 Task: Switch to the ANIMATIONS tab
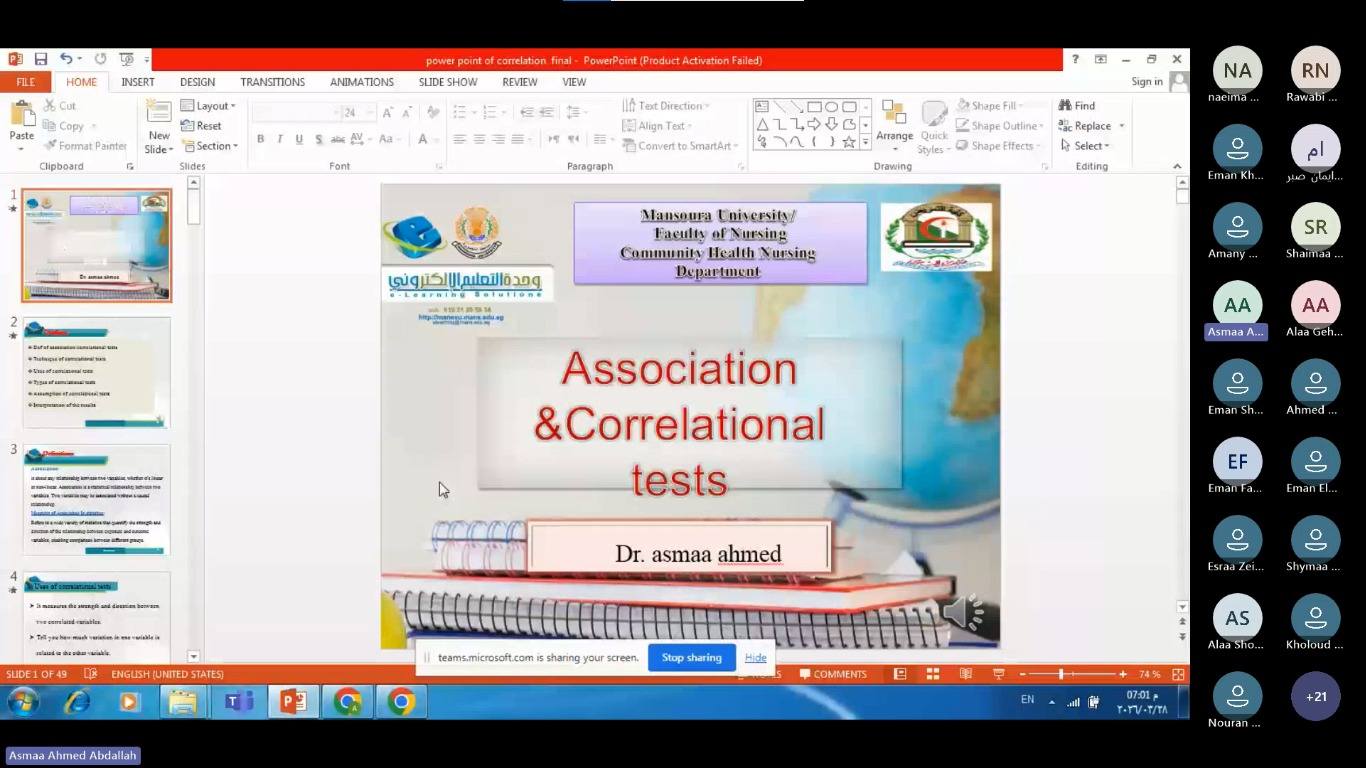[x=362, y=82]
